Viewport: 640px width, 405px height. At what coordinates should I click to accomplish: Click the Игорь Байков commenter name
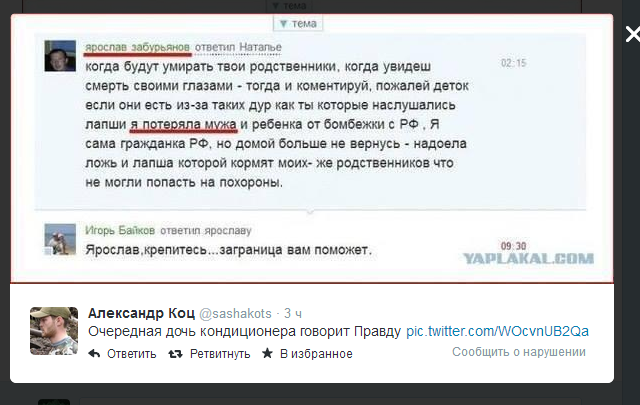click(x=120, y=231)
